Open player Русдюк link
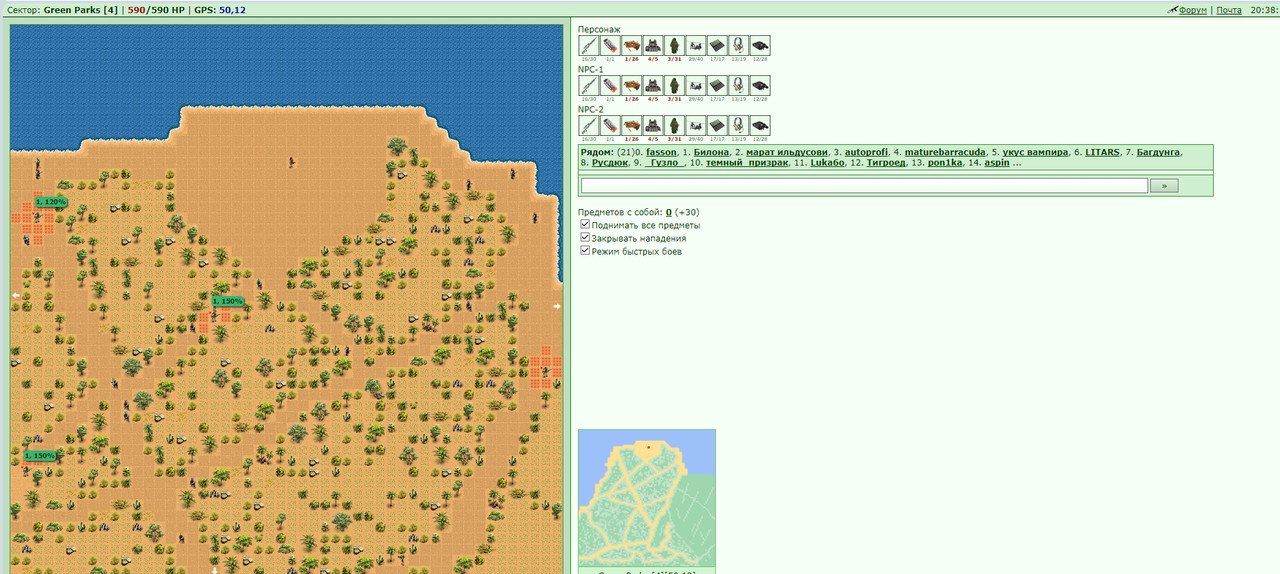The width and height of the screenshot is (1280, 574). point(610,162)
